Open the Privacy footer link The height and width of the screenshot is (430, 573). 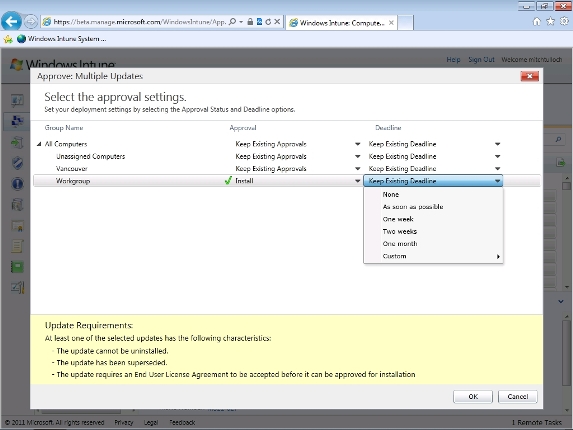pyautogui.click(x=124, y=422)
